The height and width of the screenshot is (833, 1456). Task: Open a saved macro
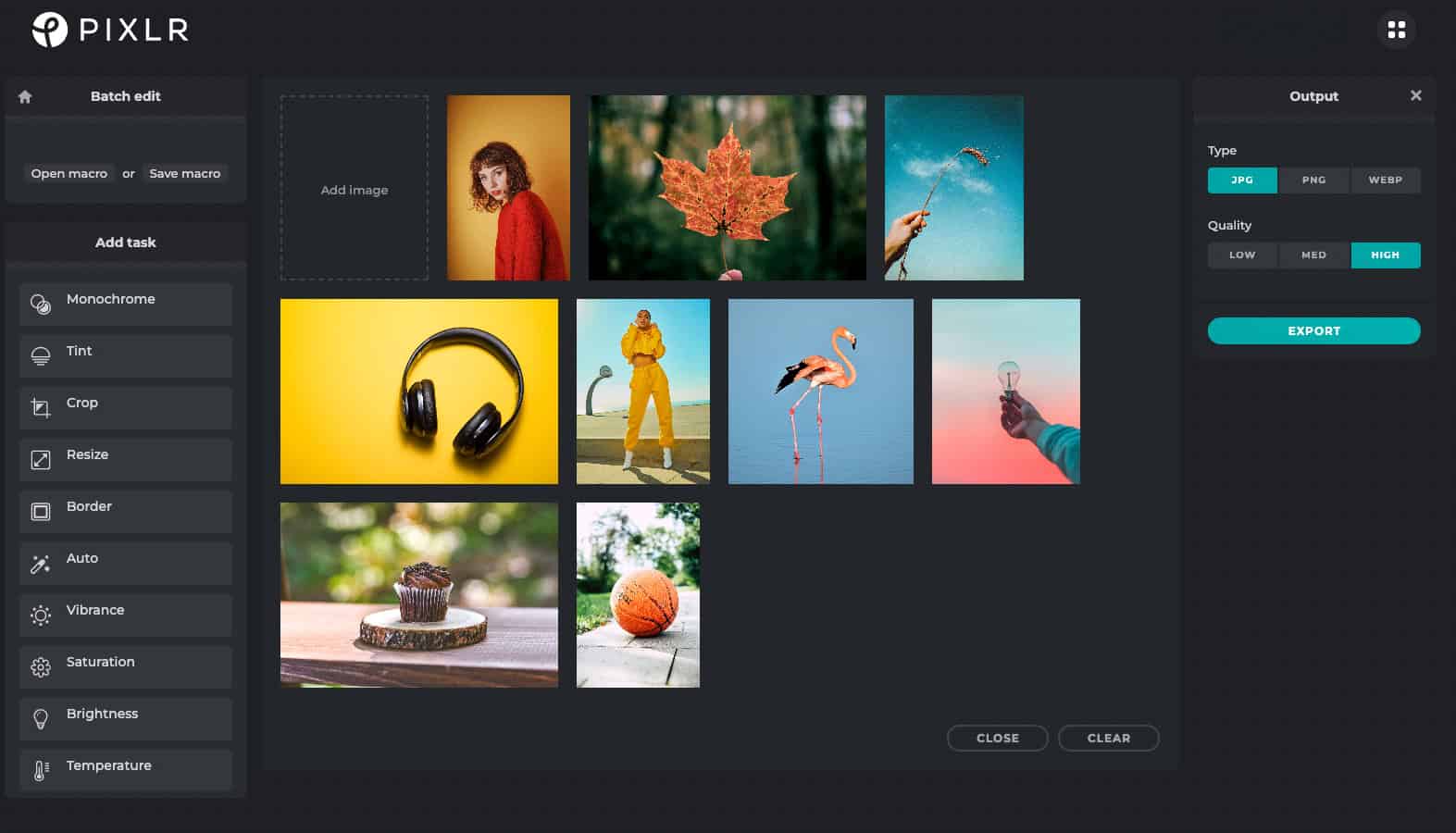pyautogui.click(x=69, y=173)
